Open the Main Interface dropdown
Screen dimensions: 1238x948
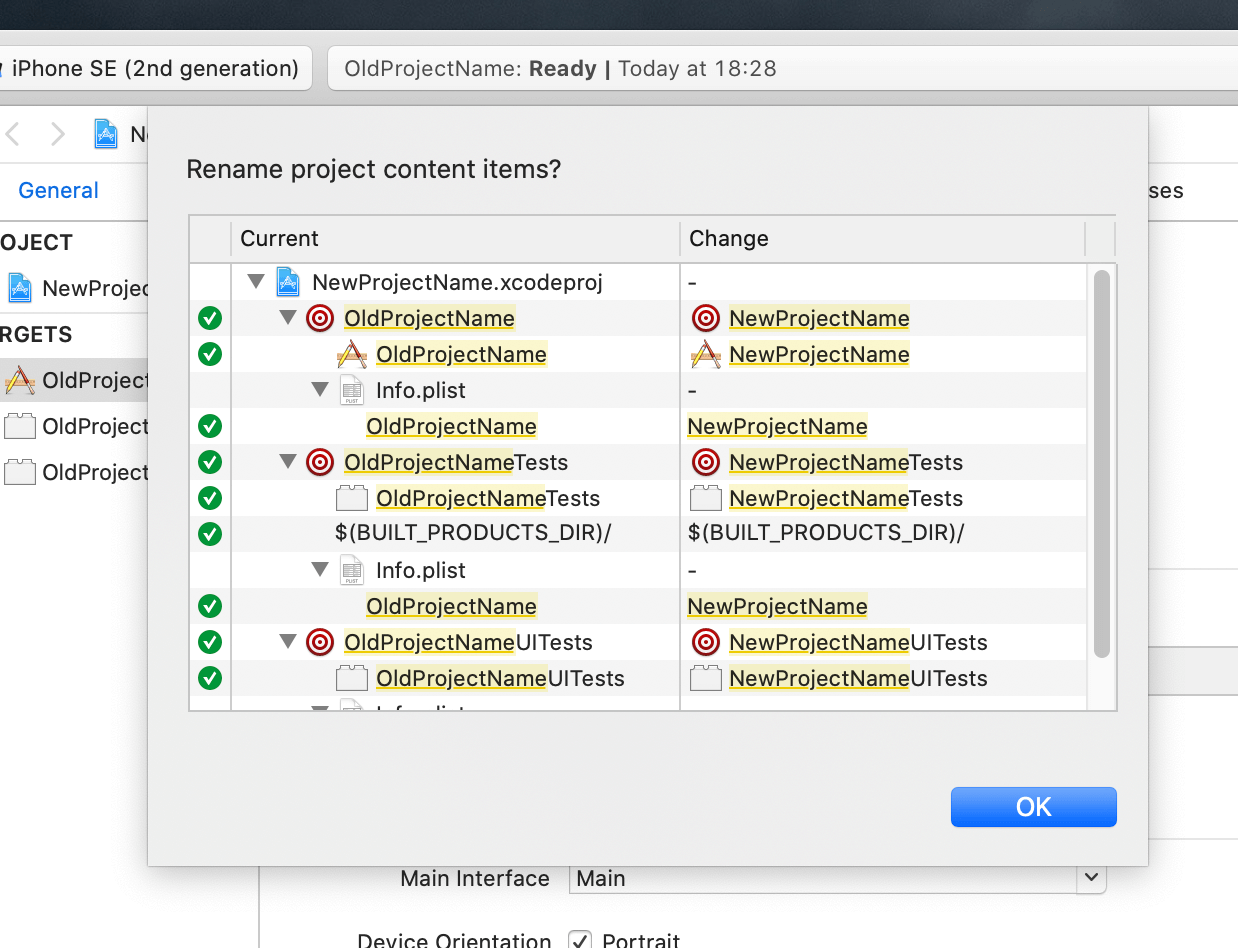pyautogui.click(x=1089, y=878)
